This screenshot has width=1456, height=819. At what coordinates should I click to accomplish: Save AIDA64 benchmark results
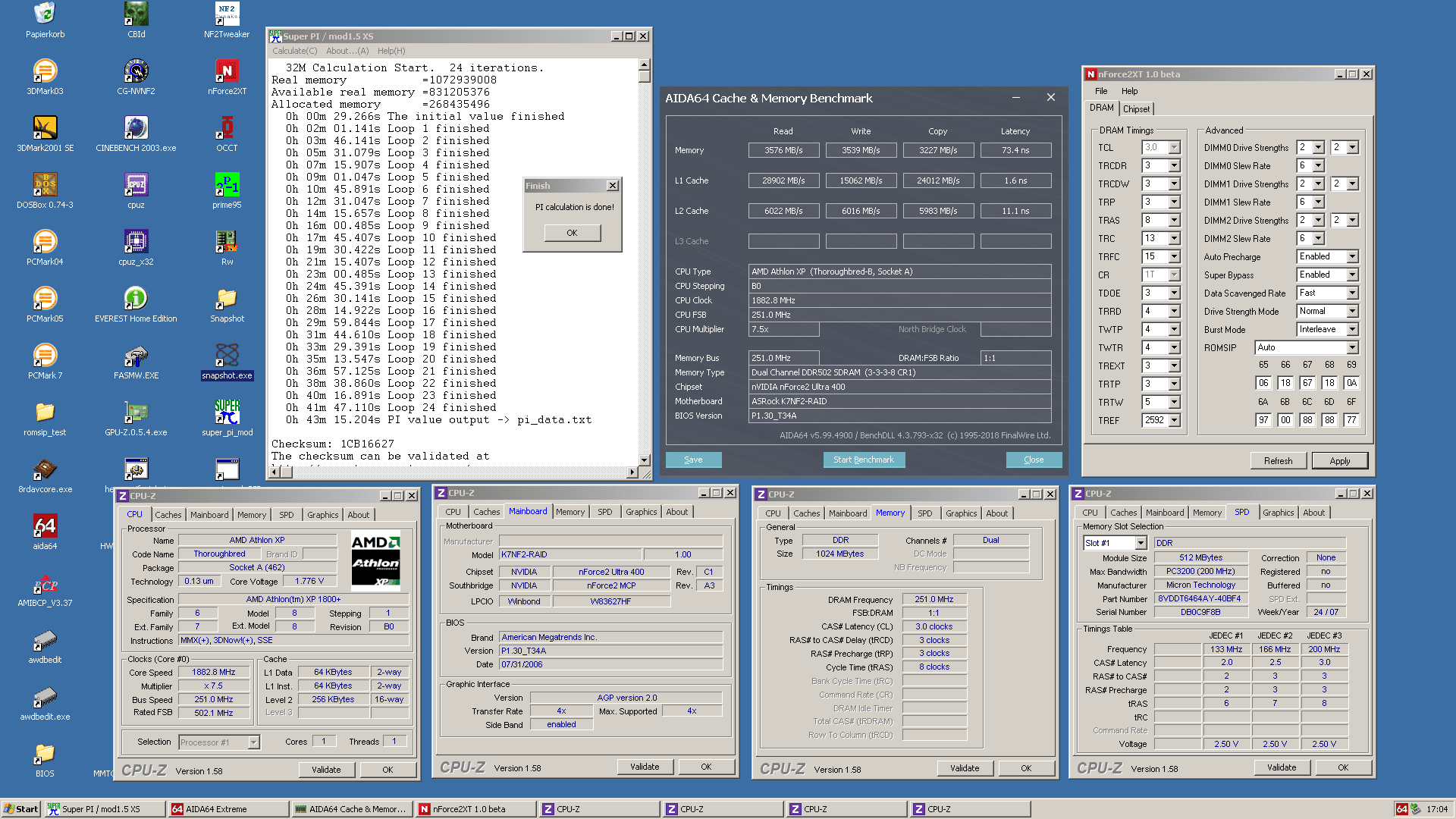[x=693, y=460]
